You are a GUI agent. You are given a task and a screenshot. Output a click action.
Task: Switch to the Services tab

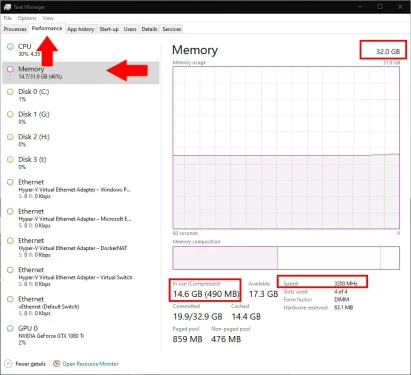(x=172, y=29)
